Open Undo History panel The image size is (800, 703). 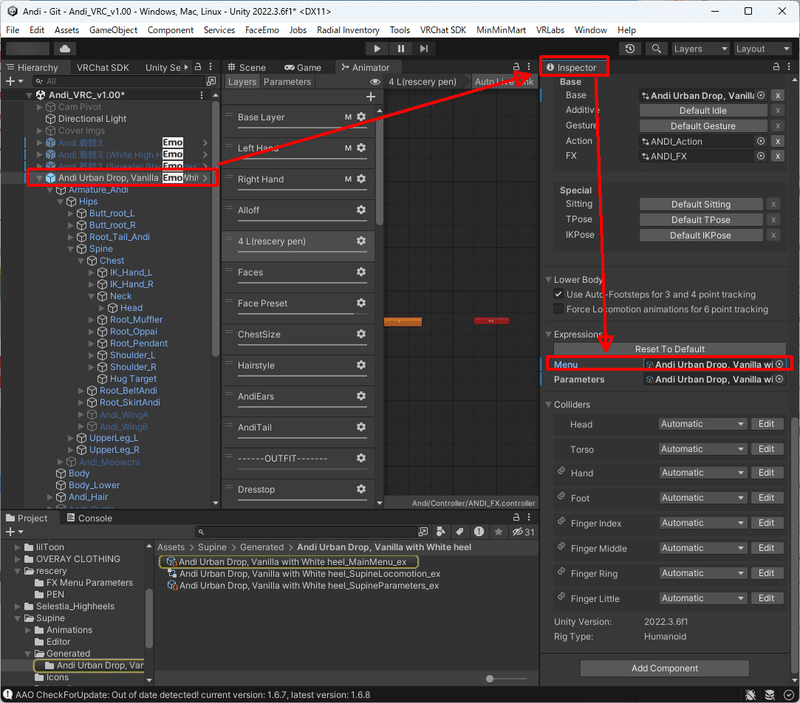(630, 48)
